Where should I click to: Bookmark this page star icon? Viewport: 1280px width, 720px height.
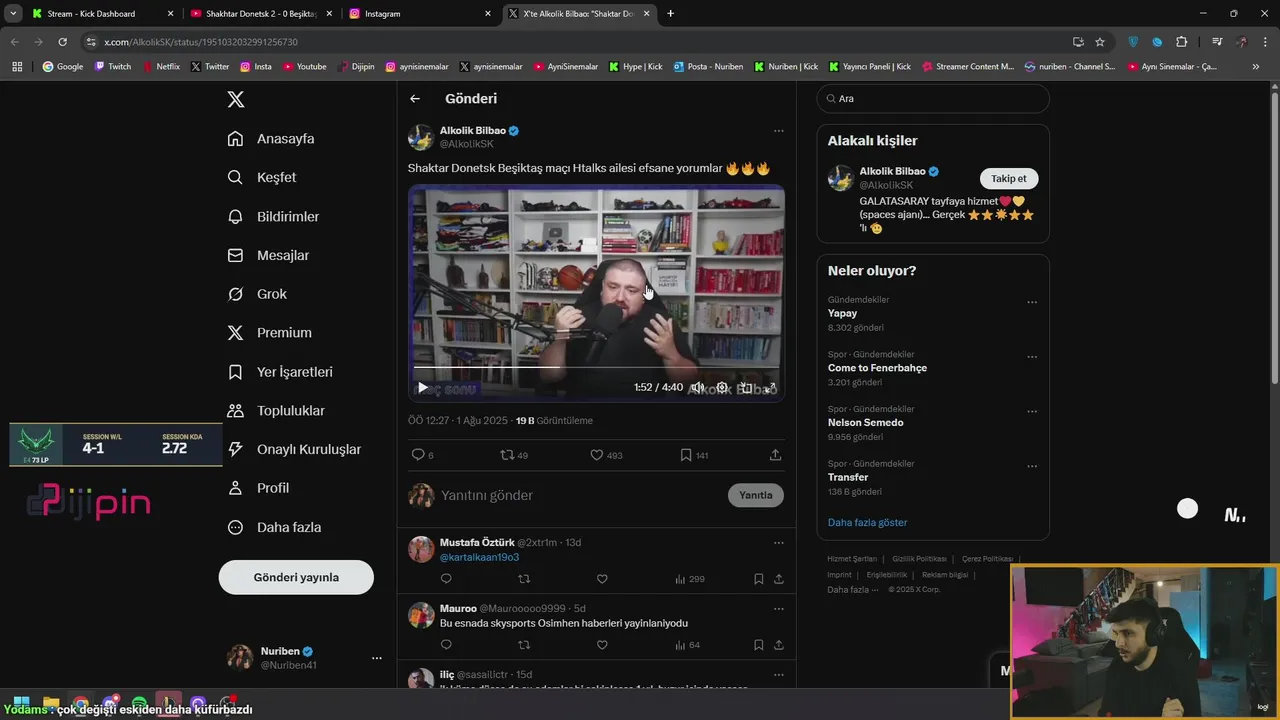(1100, 42)
